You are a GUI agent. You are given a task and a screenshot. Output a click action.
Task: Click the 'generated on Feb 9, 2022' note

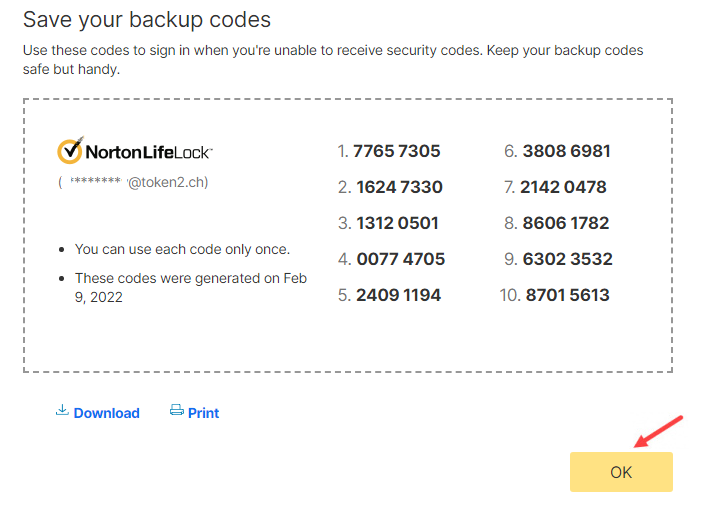[x=191, y=287]
